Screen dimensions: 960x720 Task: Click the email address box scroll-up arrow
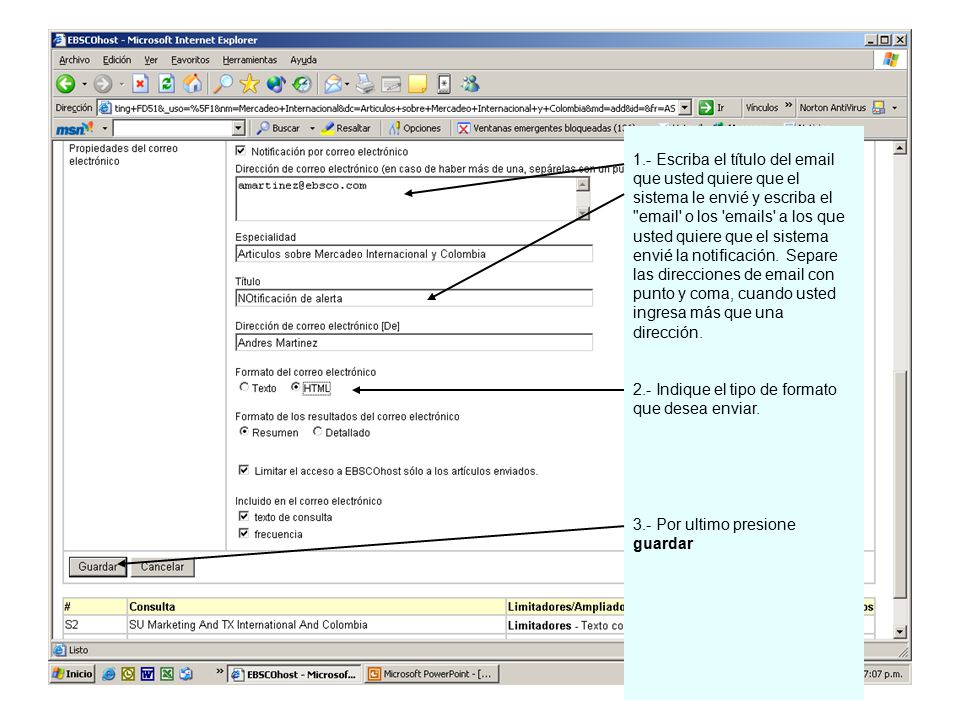coord(583,184)
